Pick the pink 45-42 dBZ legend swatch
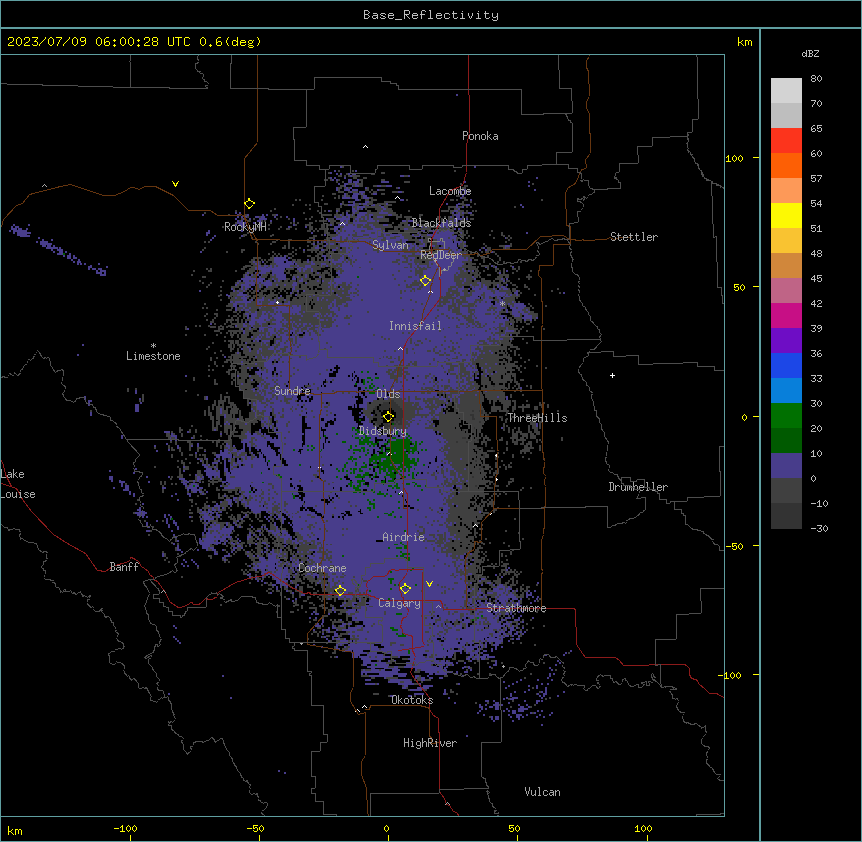 786,291
